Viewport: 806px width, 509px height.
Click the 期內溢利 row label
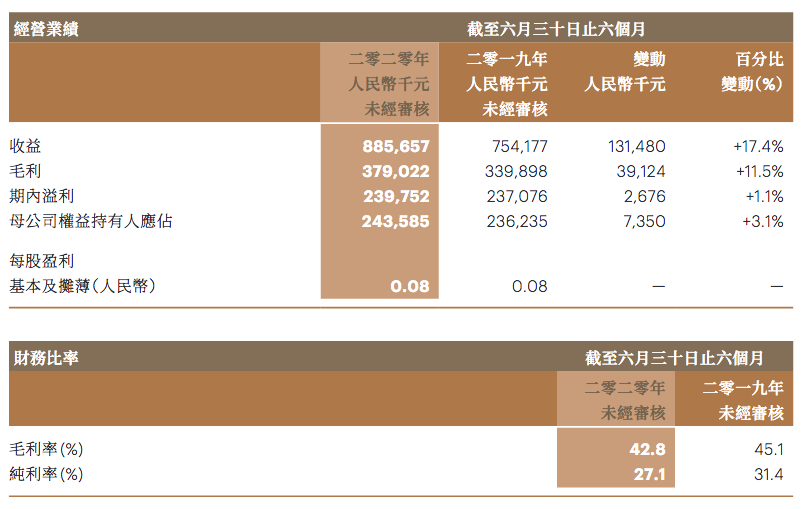point(42,196)
